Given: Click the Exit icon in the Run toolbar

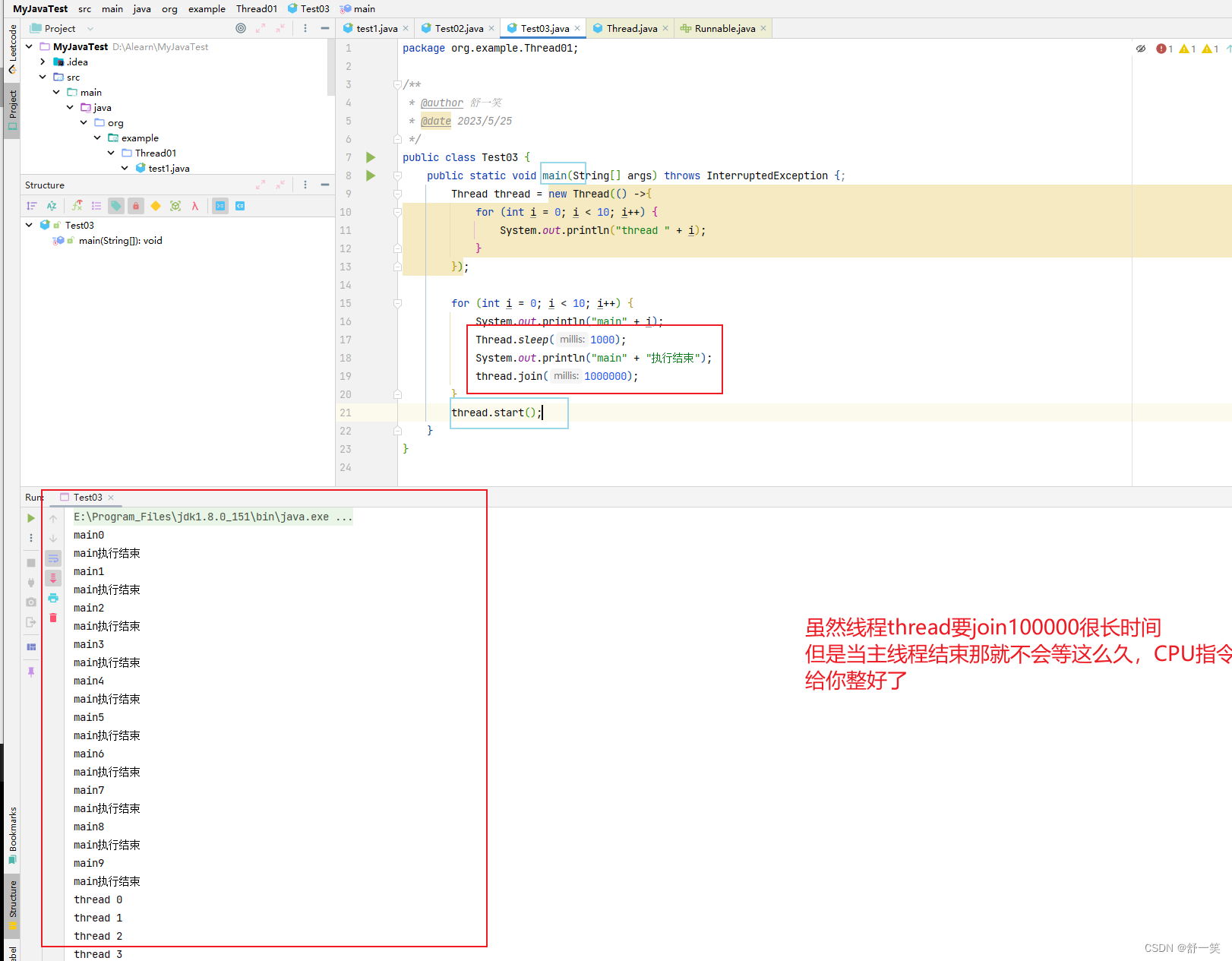Looking at the screenshot, I should click(31, 622).
